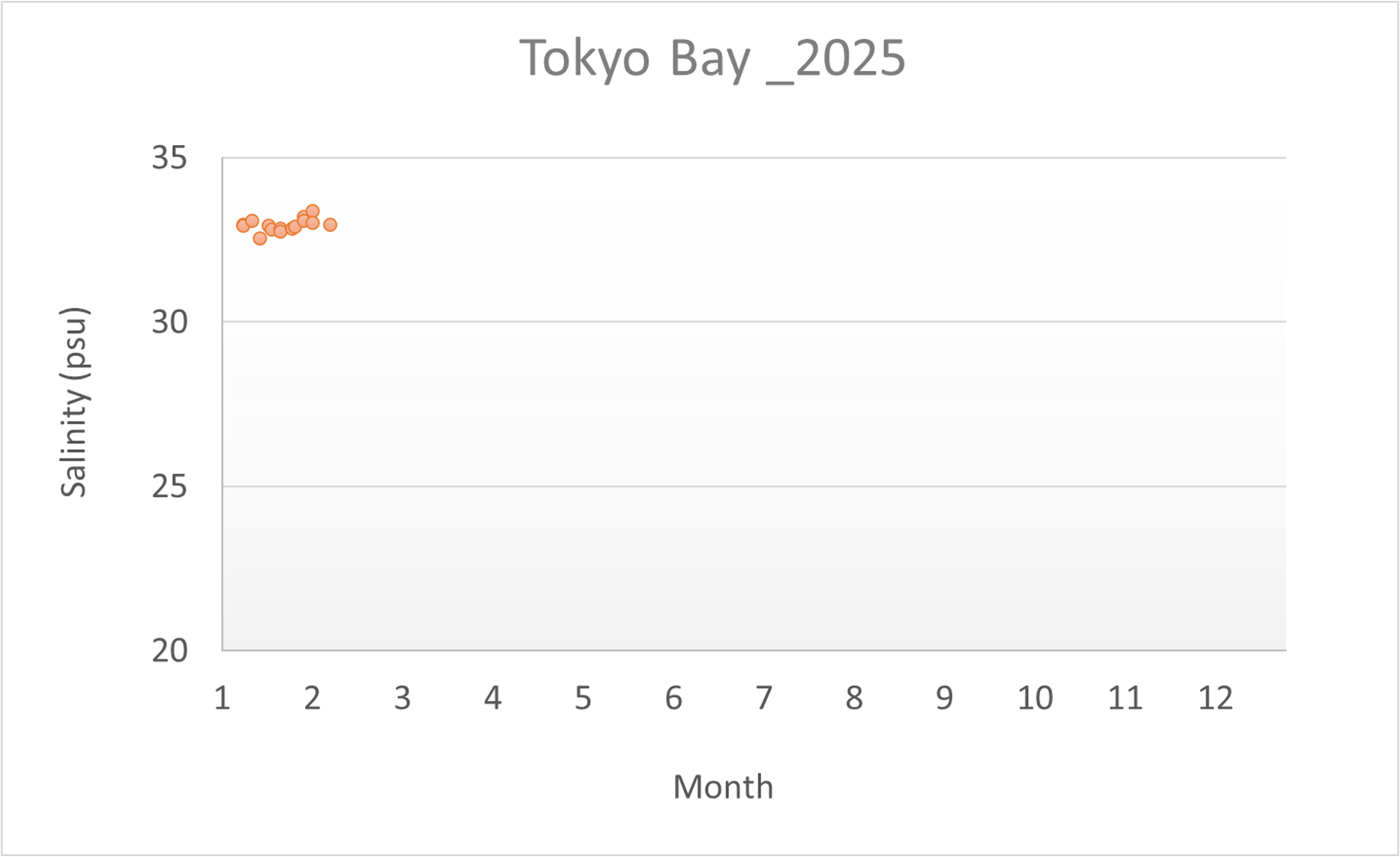Image resolution: width=1400 pixels, height=857 pixels.
Task: Click empty plot area near month 7
Action: (764, 404)
